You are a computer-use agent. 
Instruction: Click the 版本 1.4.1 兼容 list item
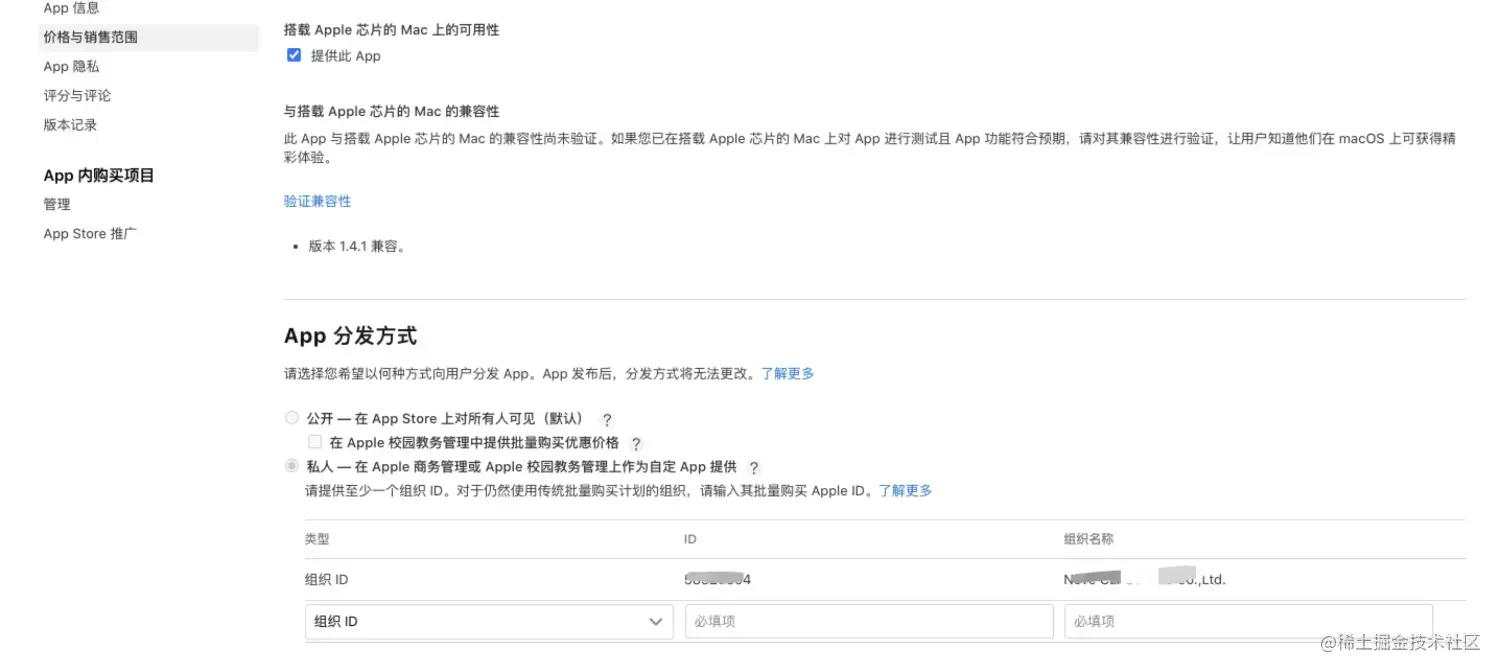357,246
